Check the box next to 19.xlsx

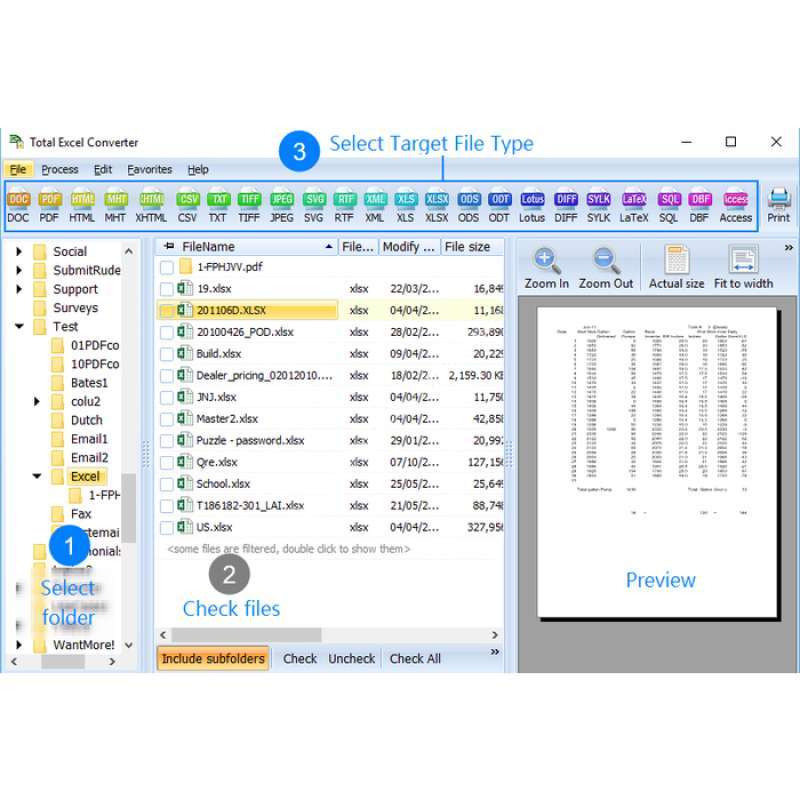tap(166, 290)
